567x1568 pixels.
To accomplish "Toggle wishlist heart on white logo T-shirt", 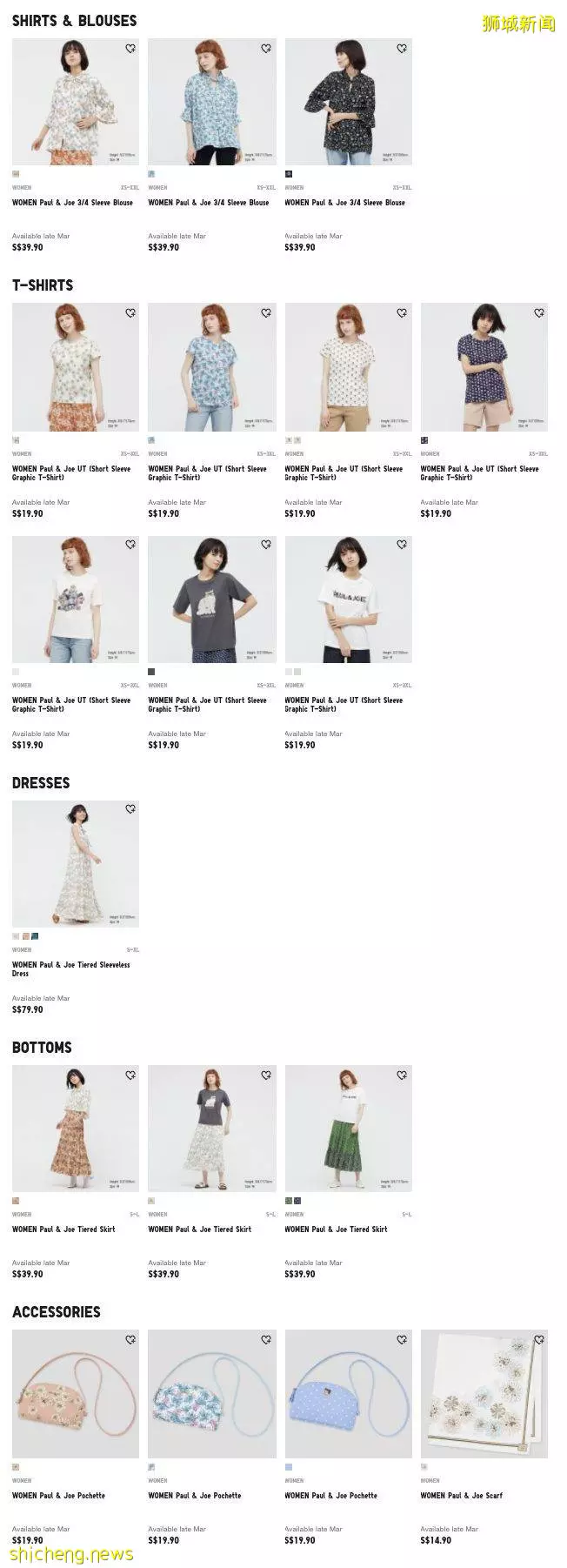I will (x=402, y=545).
